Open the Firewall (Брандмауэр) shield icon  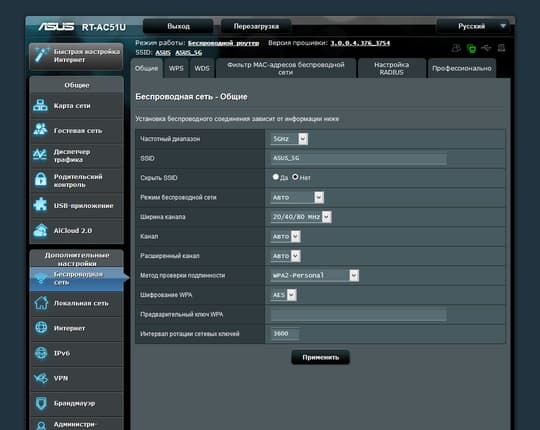(x=41, y=403)
